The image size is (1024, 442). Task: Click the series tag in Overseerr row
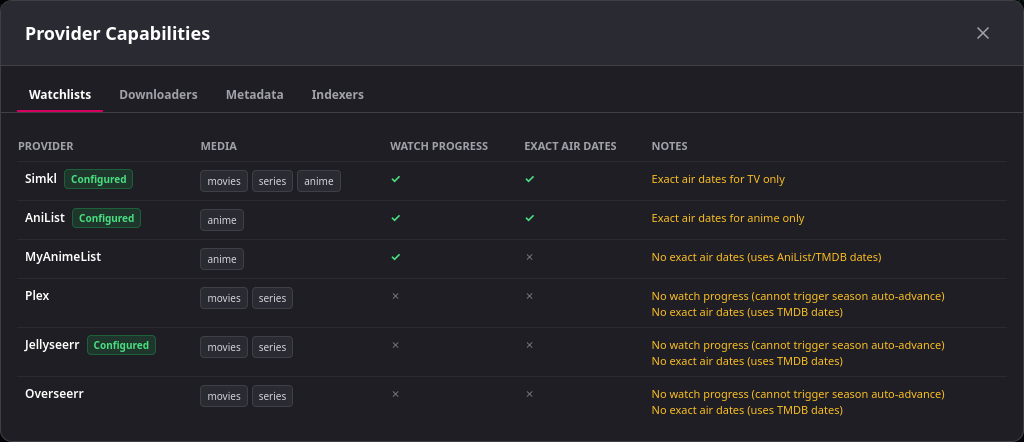(272, 396)
